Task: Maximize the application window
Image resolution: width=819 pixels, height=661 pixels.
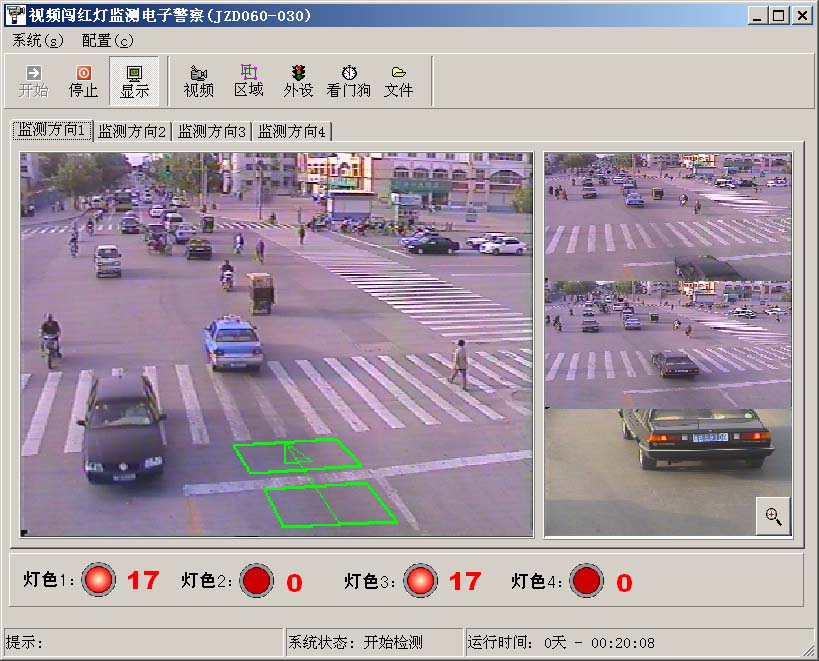Action: (x=778, y=16)
